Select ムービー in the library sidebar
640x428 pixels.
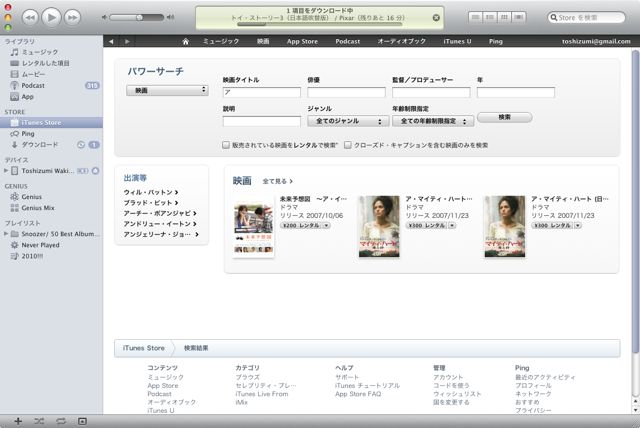(x=51, y=74)
